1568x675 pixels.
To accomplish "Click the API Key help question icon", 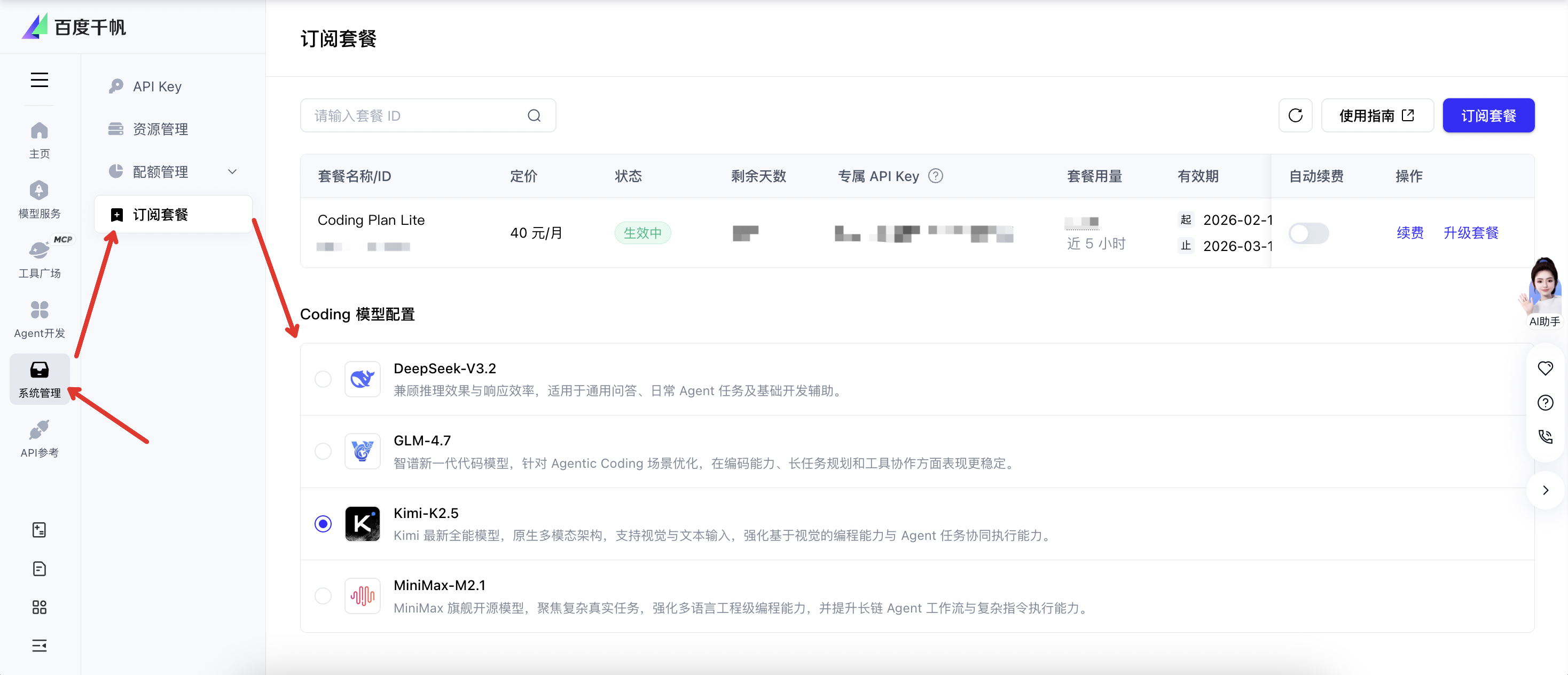I will (x=936, y=176).
